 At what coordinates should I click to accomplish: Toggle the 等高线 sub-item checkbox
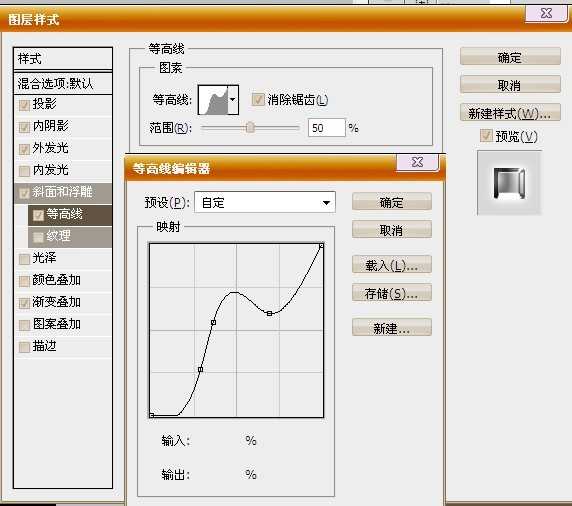click(x=38, y=215)
